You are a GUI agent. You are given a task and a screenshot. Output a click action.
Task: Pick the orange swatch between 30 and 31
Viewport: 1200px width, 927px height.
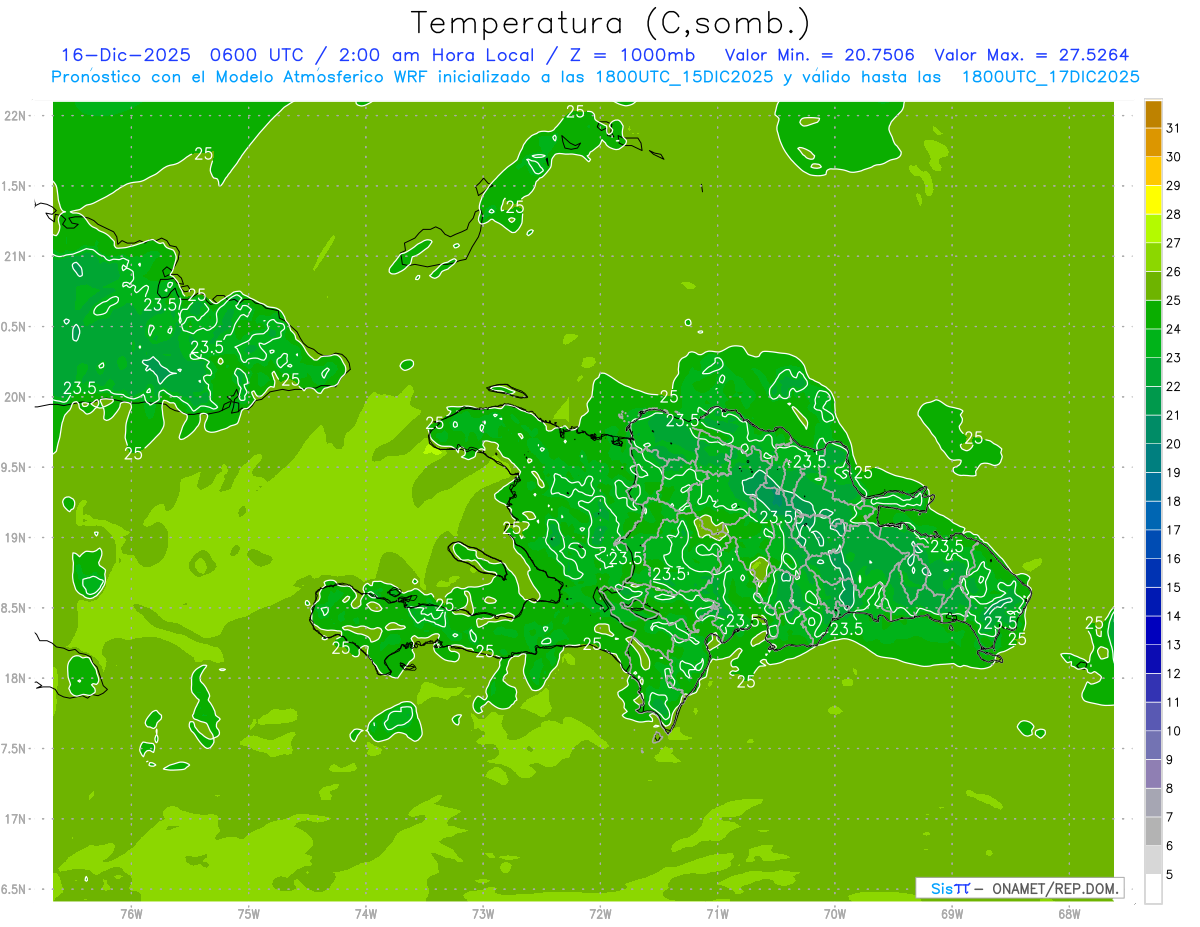click(x=1153, y=143)
